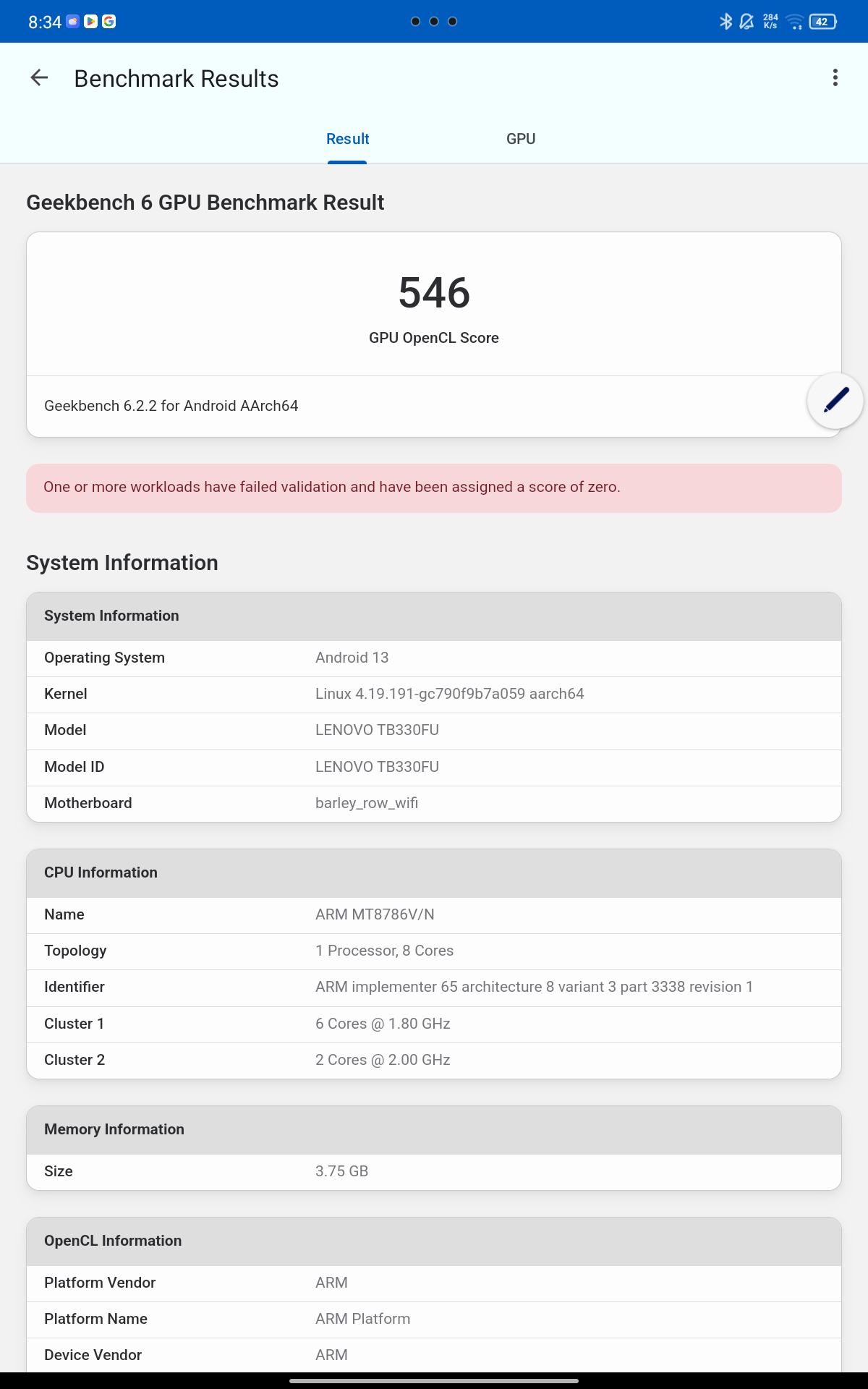Select the Cluster 1 CPU row

click(x=434, y=1024)
